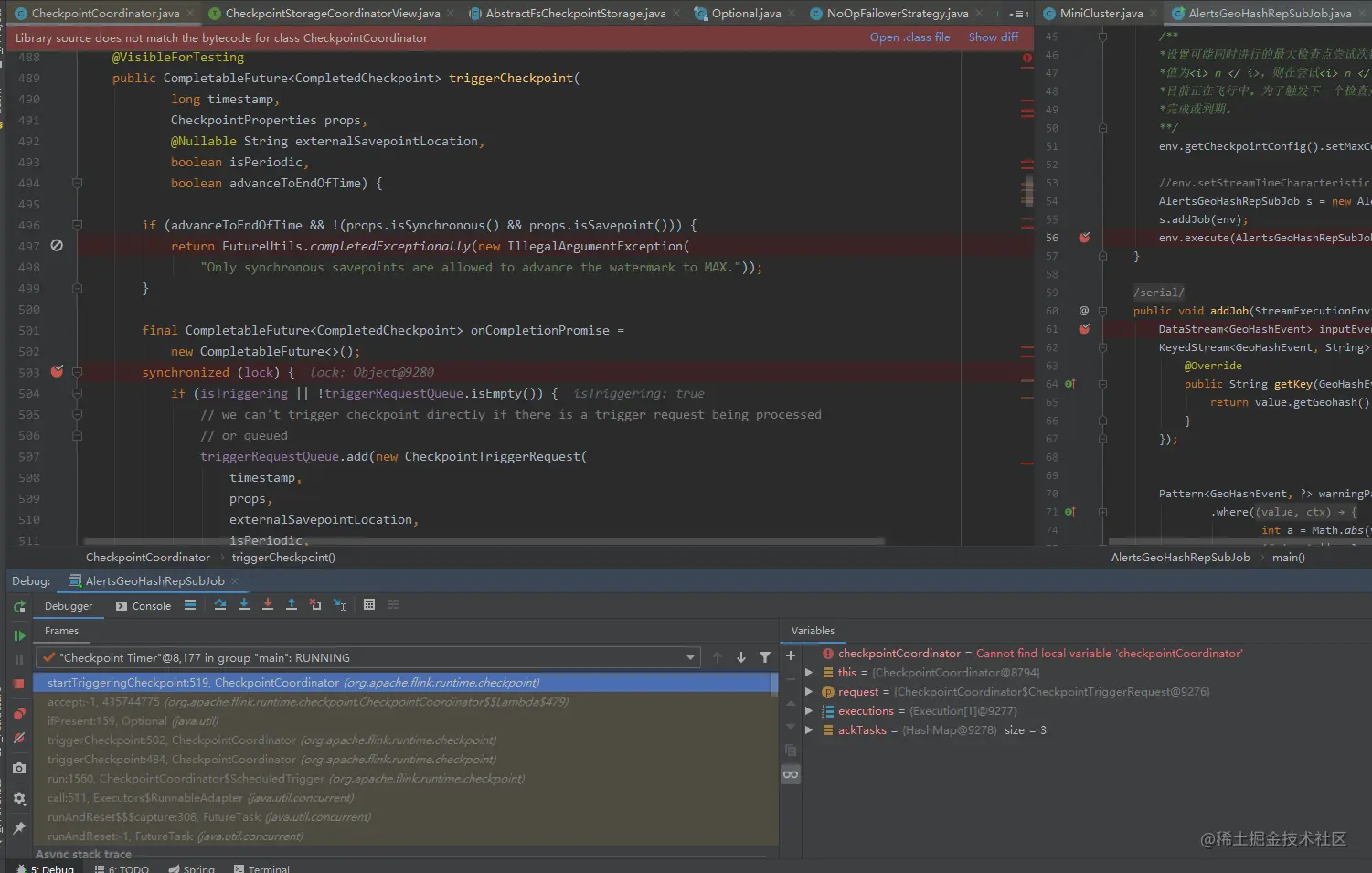This screenshot has width=1372, height=873.
Task: Open the 5: Debug tool window button
Action: tap(46, 868)
